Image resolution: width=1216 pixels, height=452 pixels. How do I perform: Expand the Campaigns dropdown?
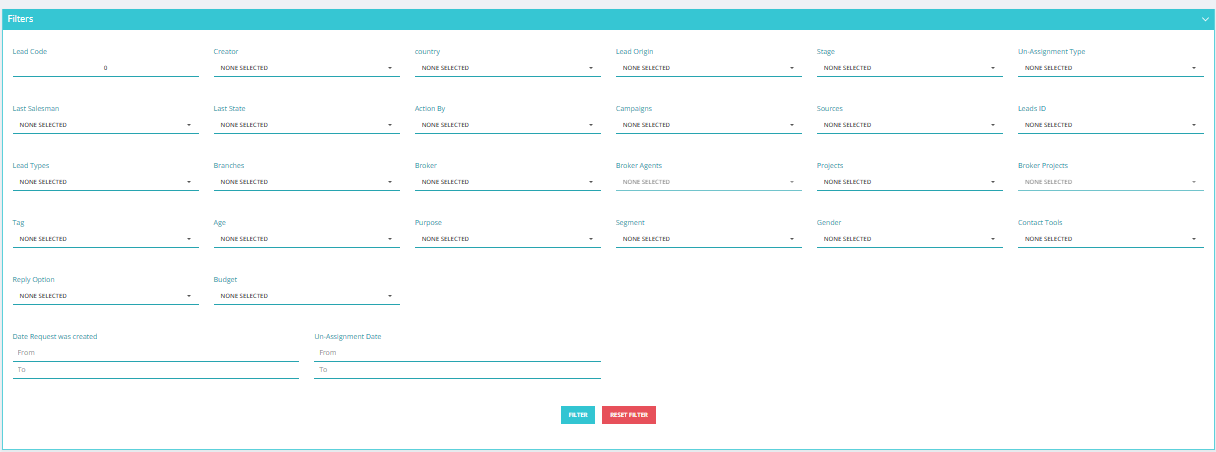coord(709,125)
